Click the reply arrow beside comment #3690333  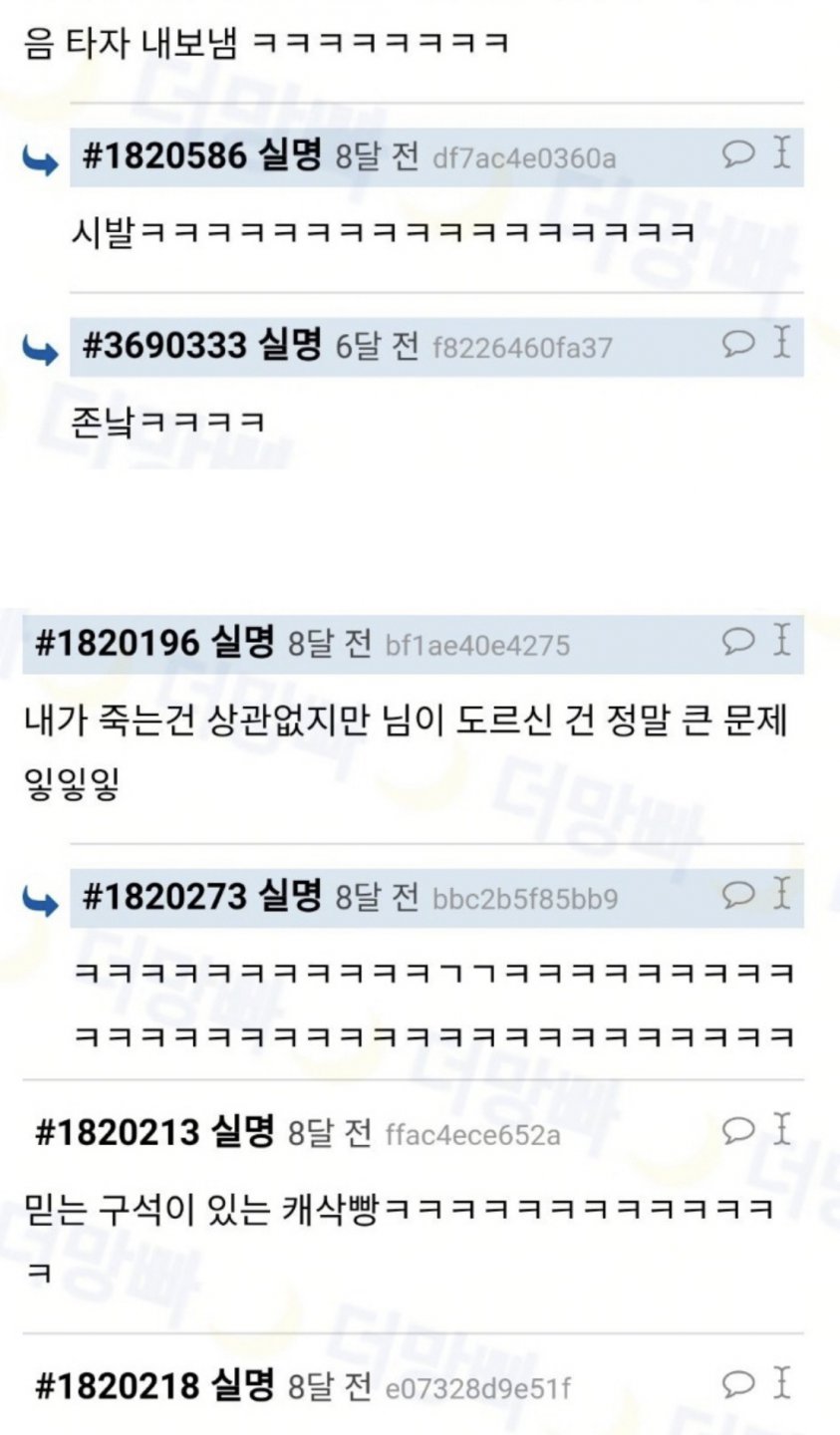41,351
